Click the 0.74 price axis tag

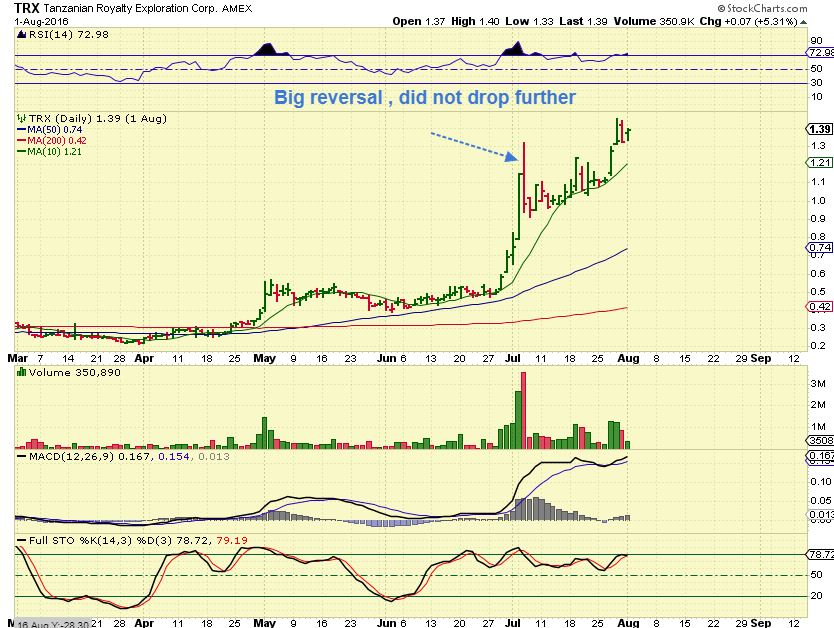pos(820,248)
